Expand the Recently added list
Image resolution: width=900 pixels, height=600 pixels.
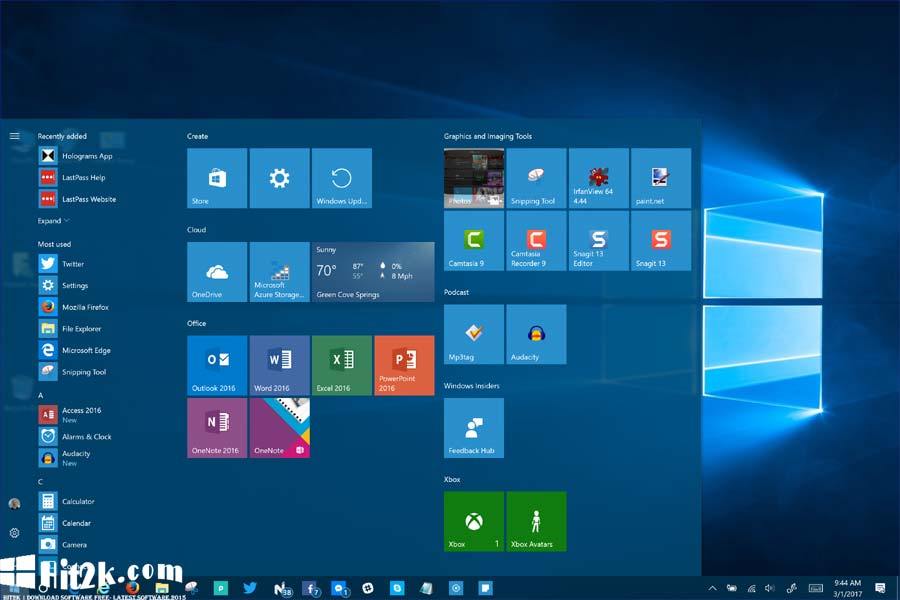[x=53, y=220]
